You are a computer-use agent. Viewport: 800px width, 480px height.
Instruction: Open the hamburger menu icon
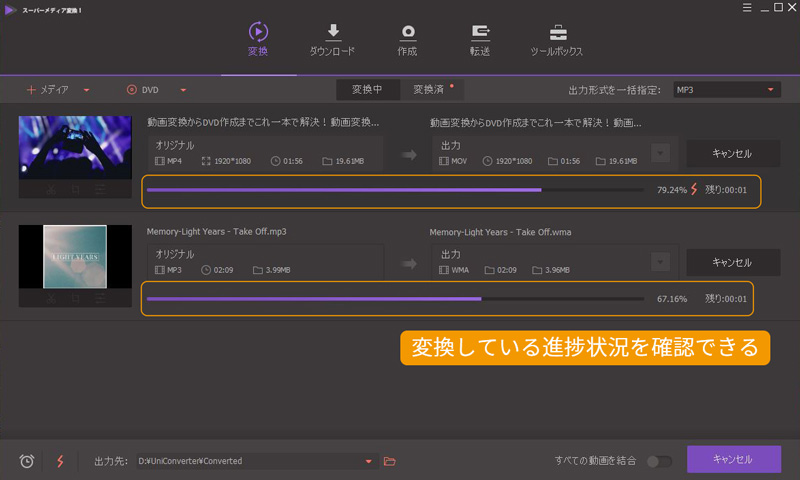point(747,8)
